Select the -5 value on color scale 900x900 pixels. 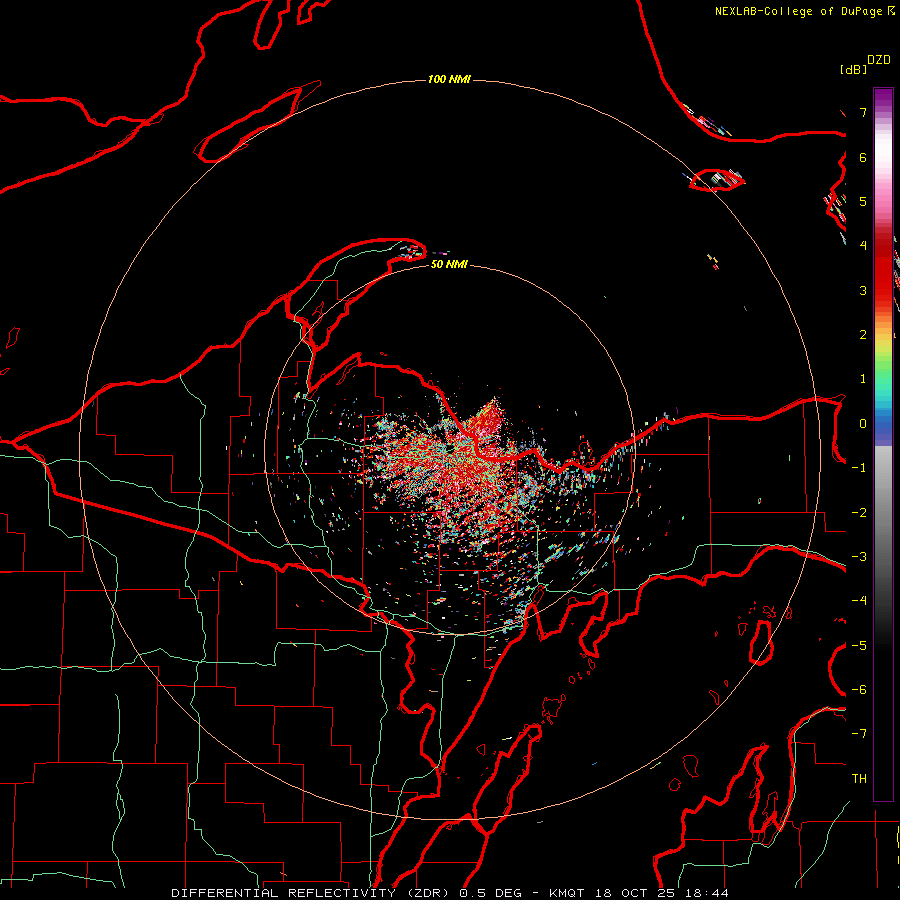pyautogui.click(x=859, y=646)
